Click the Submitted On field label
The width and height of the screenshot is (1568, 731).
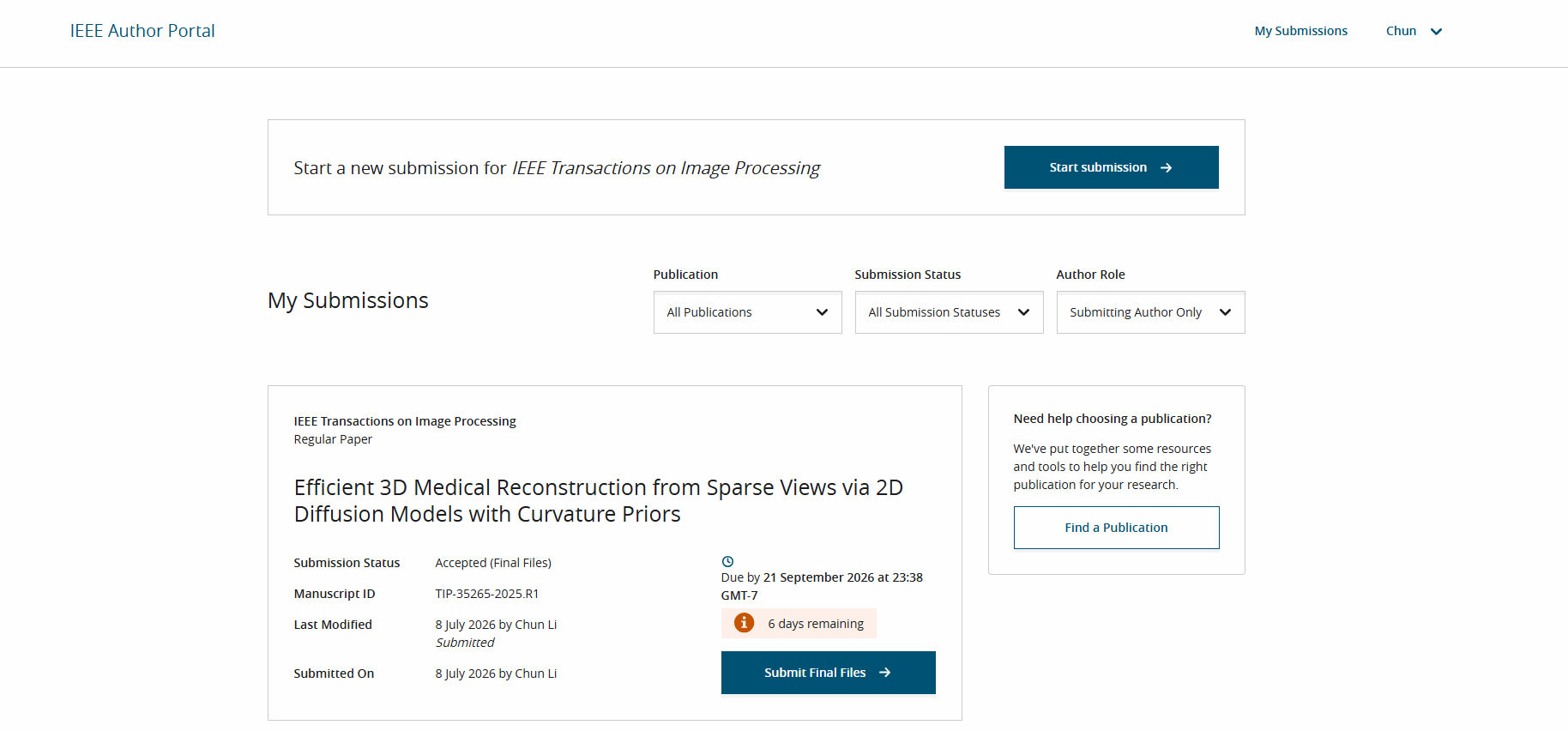coord(334,674)
